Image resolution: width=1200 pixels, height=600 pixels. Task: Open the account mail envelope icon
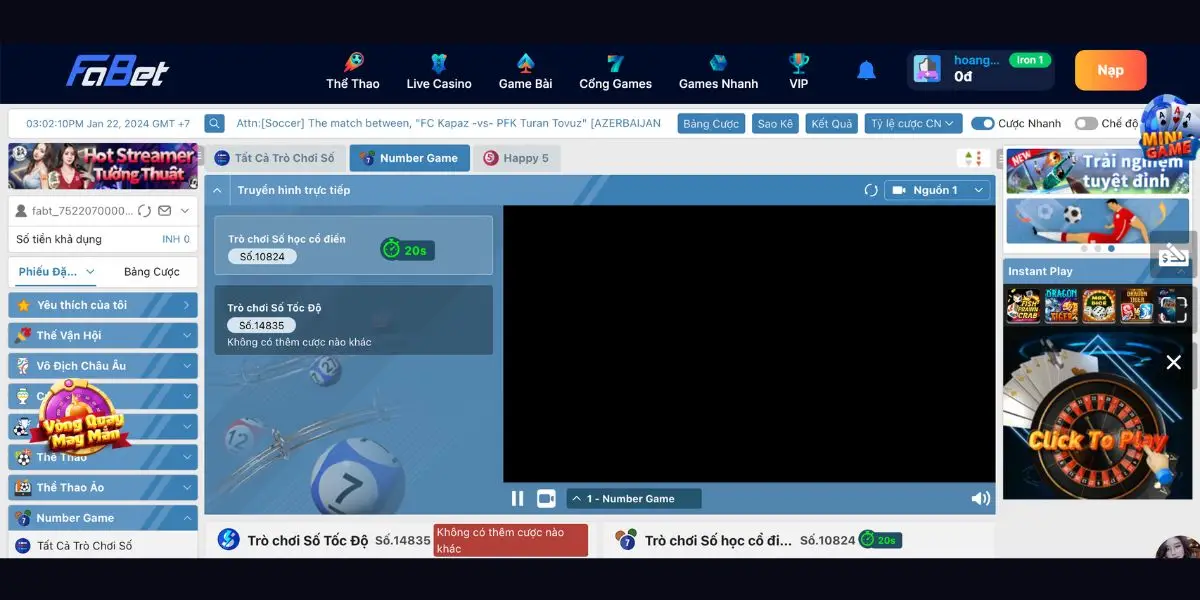click(x=165, y=211)
